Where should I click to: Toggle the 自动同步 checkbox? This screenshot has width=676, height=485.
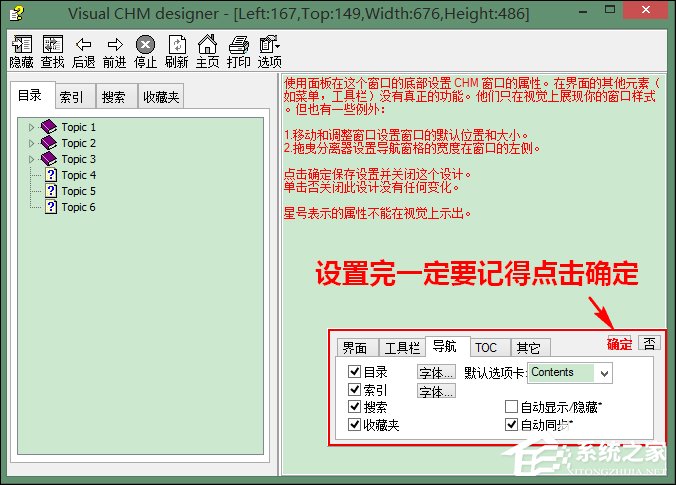pos(511,425)
